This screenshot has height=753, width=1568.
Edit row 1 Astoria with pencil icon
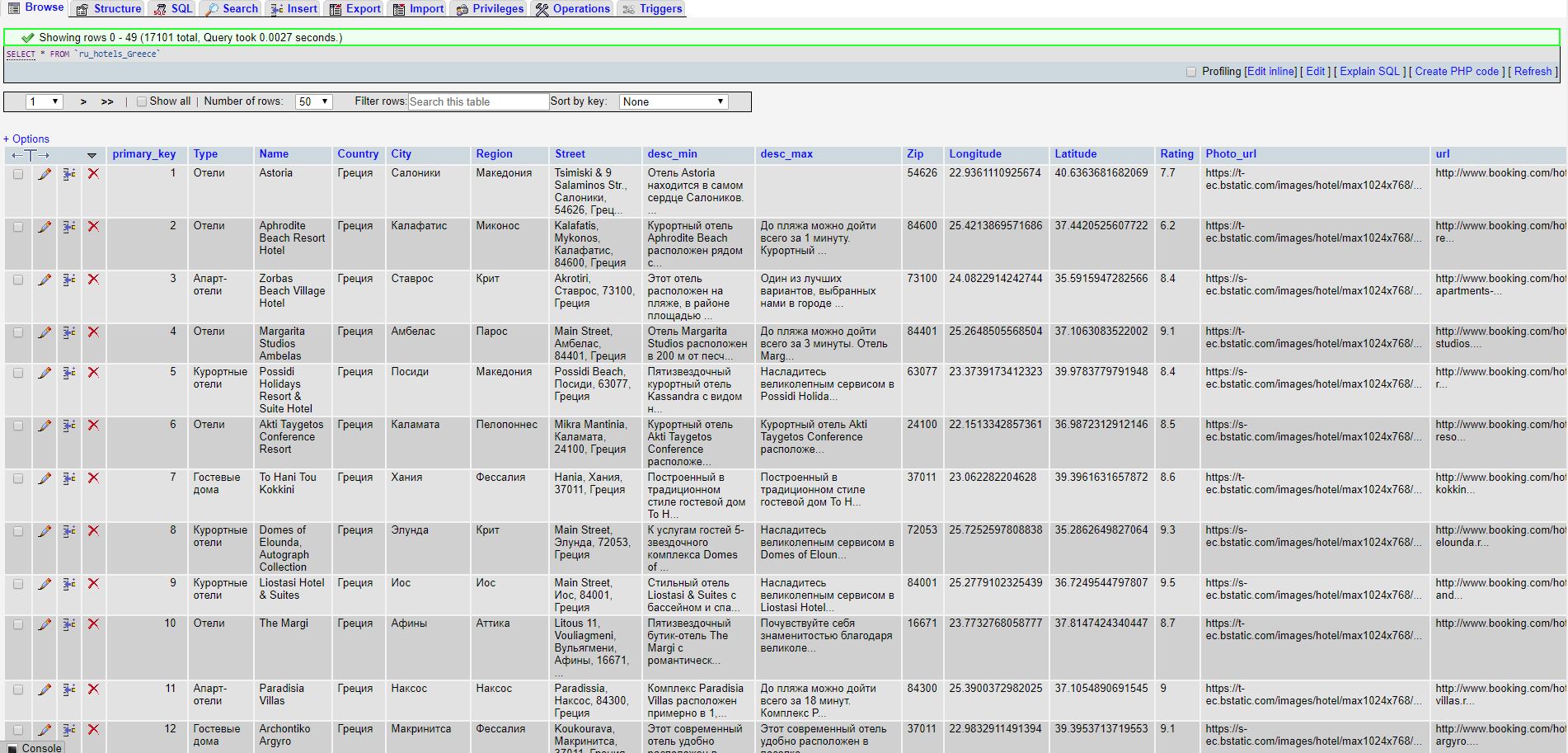[x=45, y=174]
